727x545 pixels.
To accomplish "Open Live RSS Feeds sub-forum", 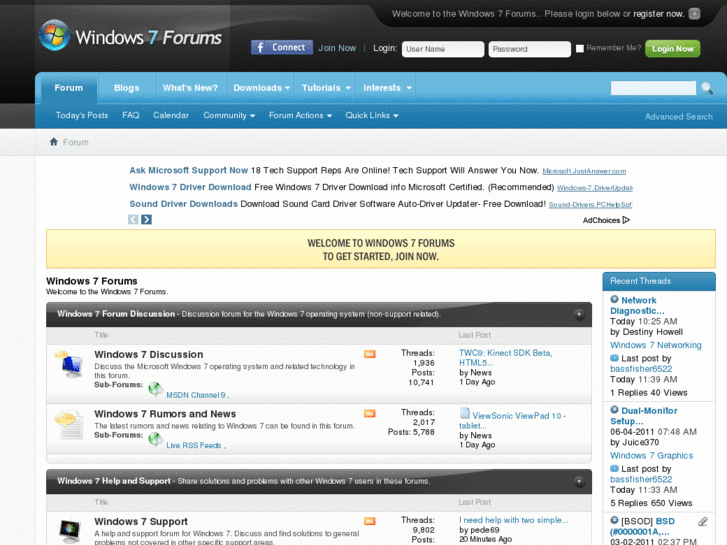I will coord(194,445).
